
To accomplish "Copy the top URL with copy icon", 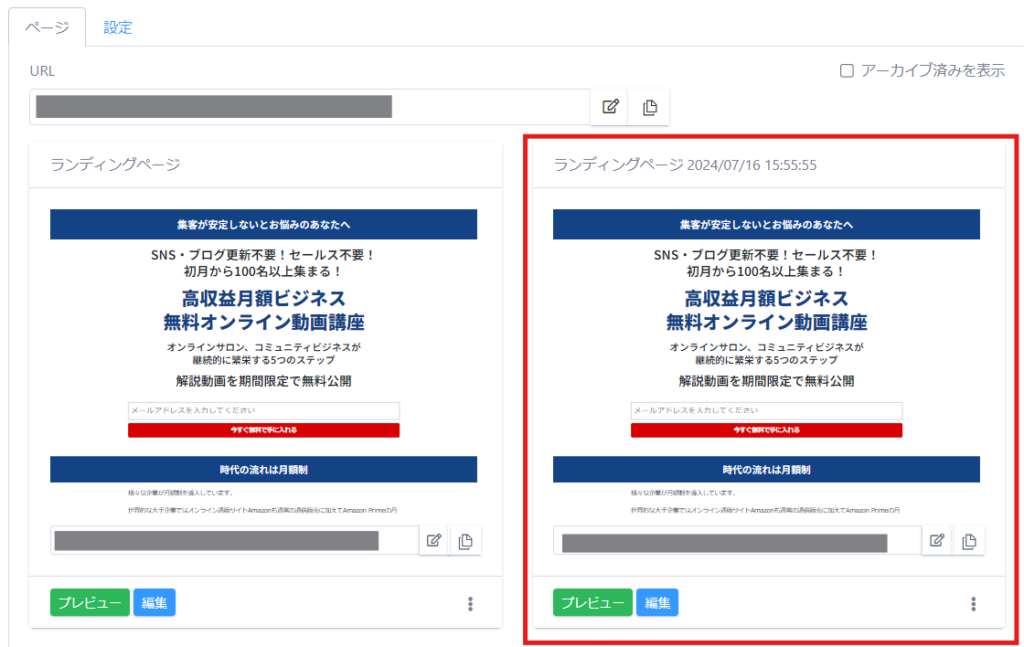I will 649,107.
